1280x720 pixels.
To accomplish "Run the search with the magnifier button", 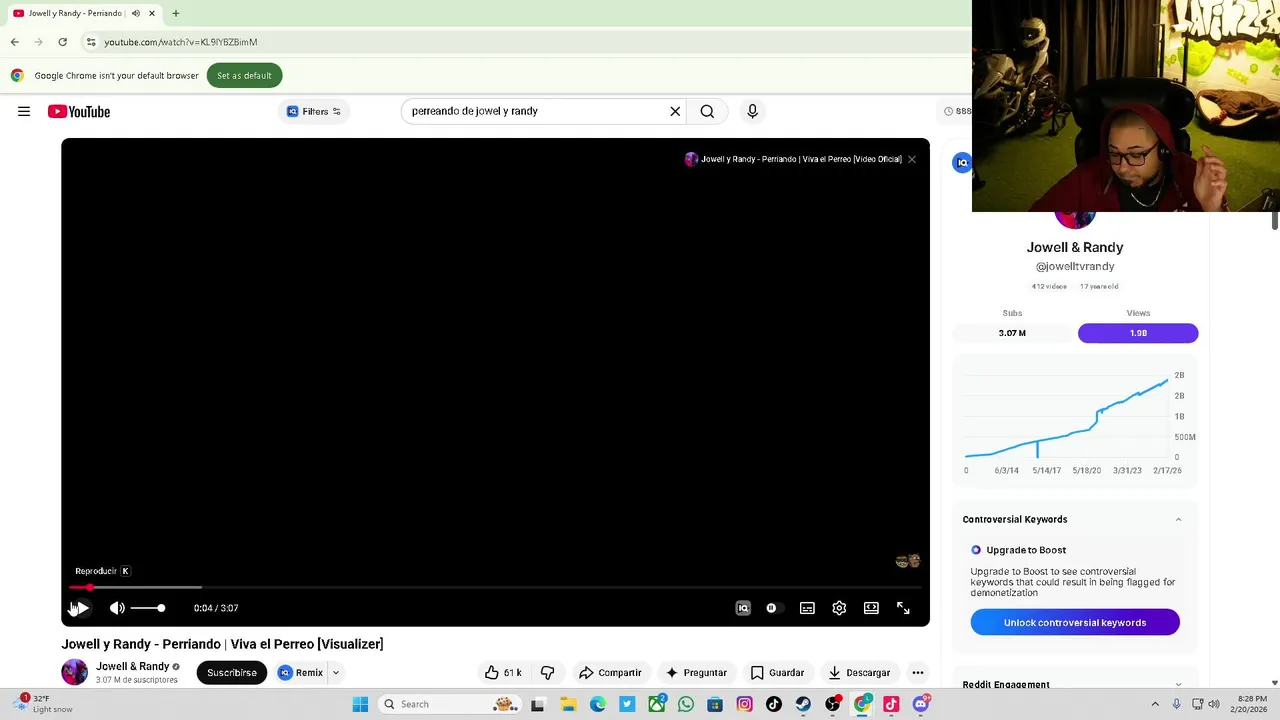I will 707,111.
